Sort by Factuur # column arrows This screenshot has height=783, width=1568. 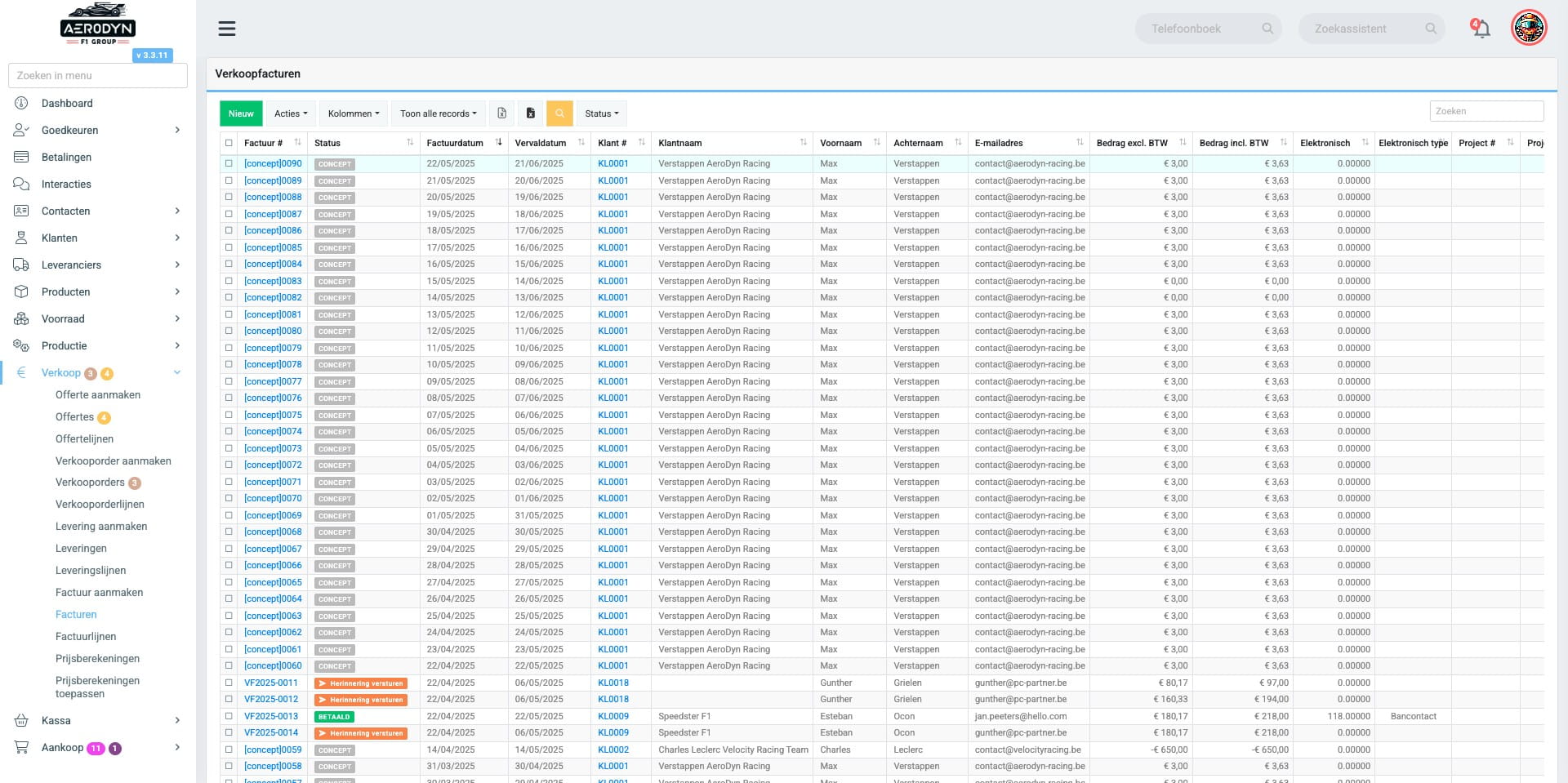pos(298,142)
